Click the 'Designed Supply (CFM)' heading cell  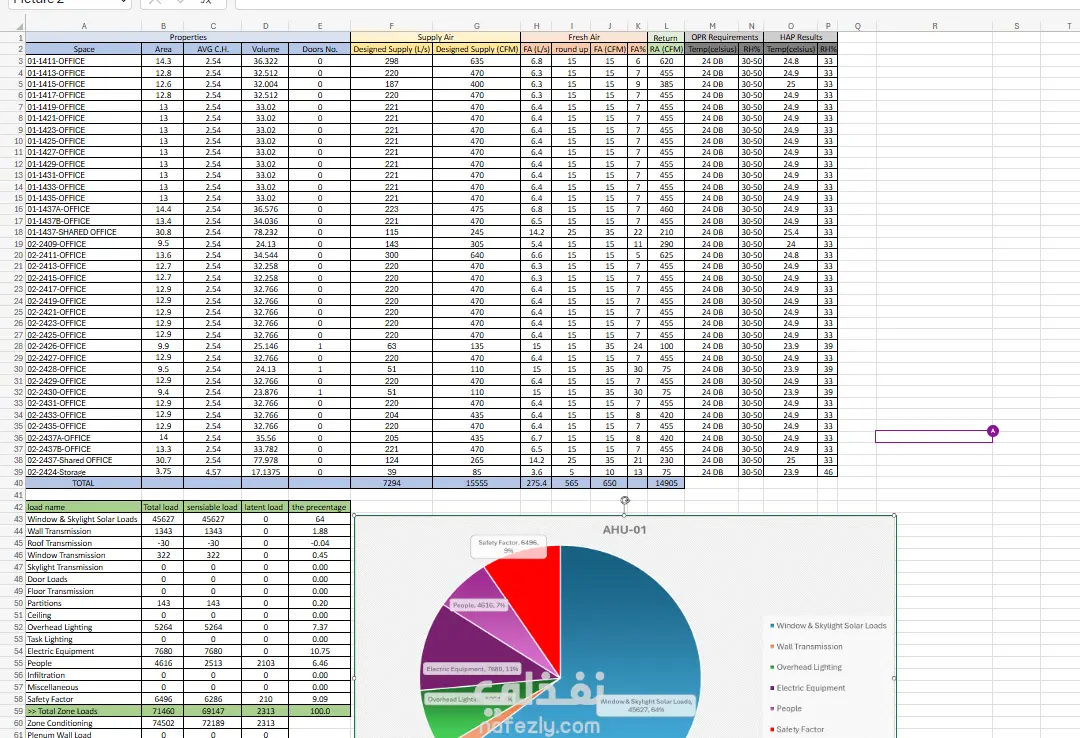[477, 49]
